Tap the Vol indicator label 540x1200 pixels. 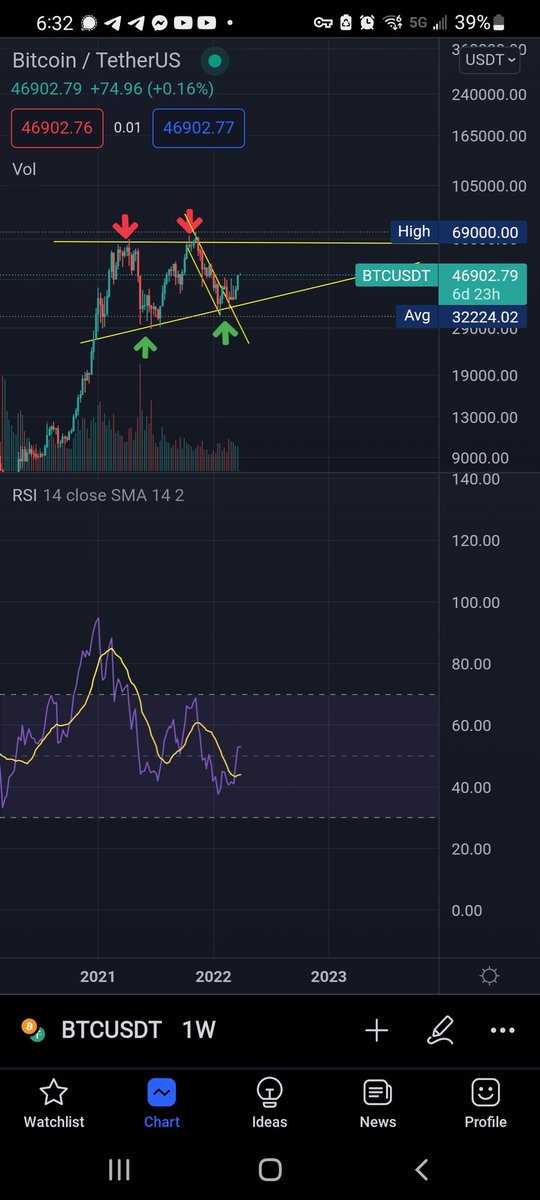(24, 169)
